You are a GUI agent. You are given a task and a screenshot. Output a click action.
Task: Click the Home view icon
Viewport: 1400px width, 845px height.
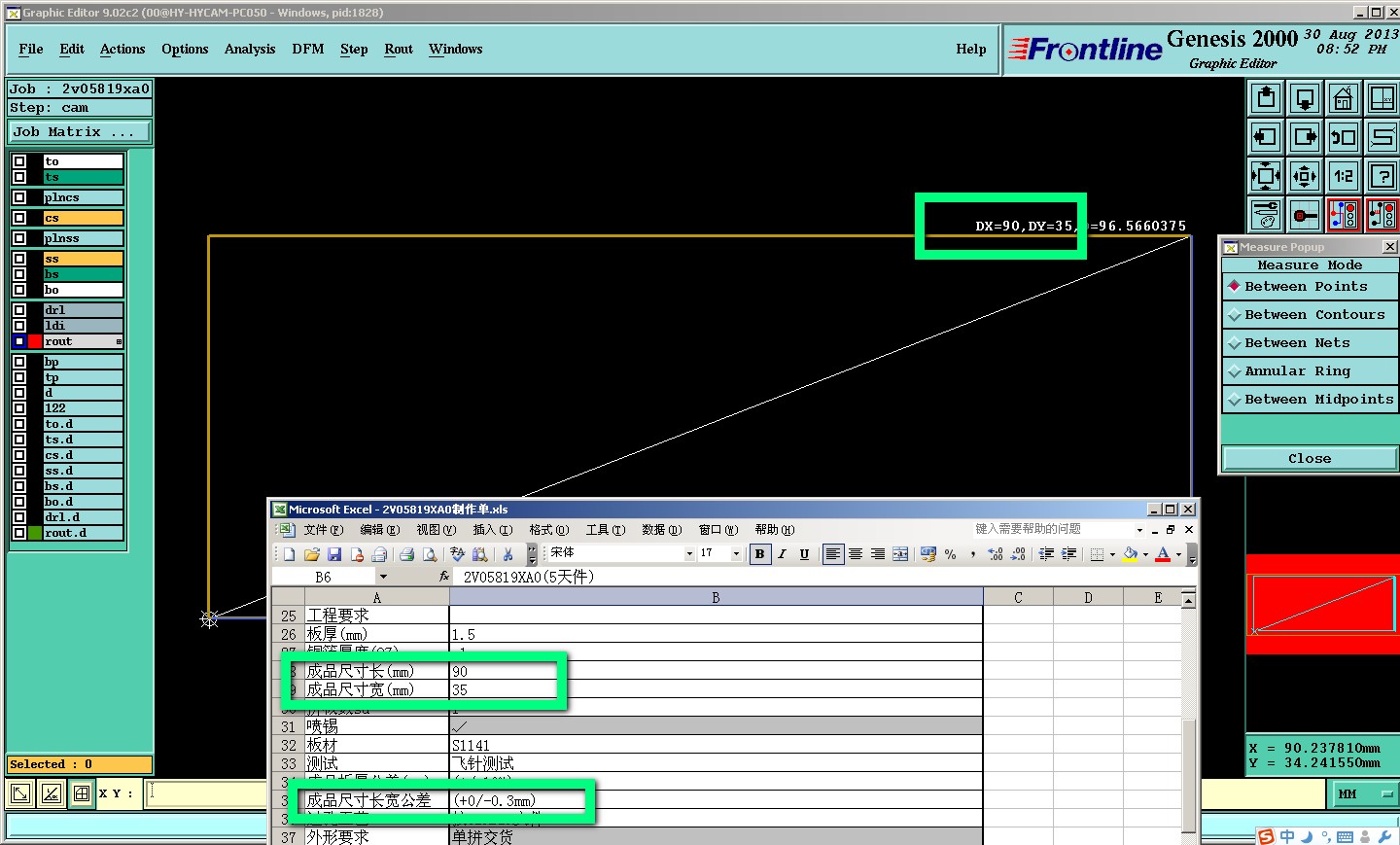tap(1344, 98)
